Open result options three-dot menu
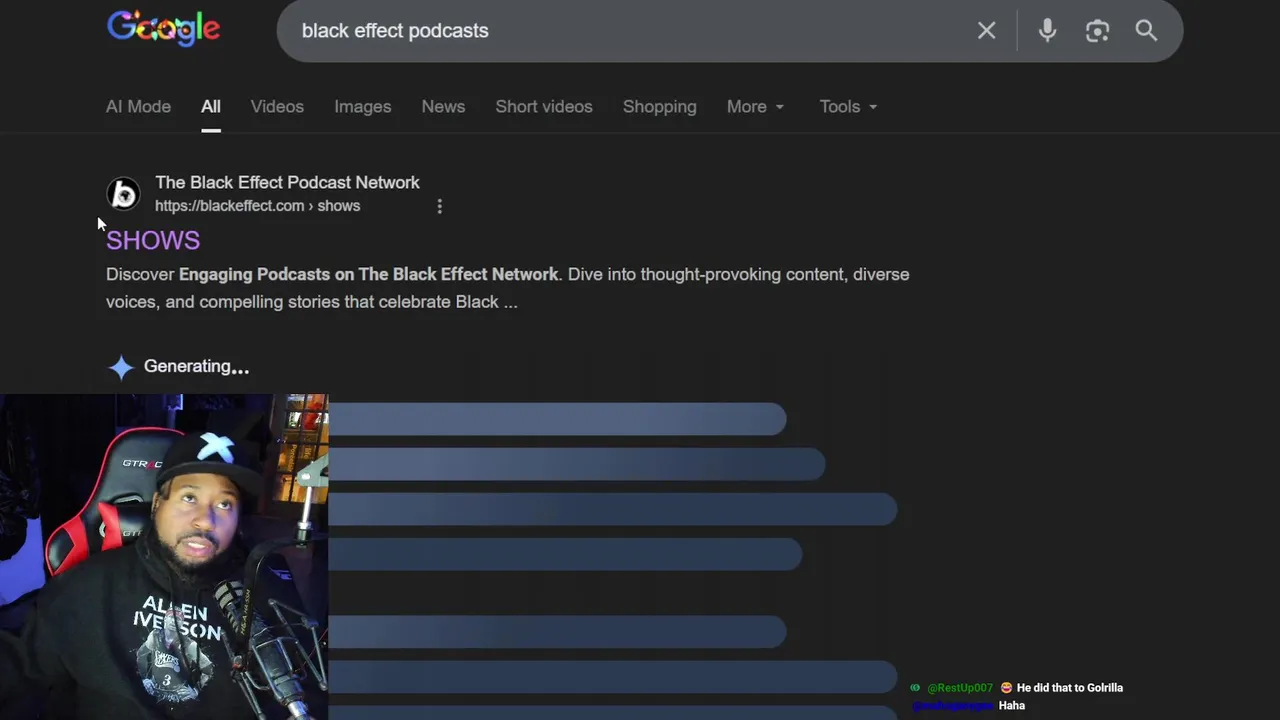This screenshot has width=1280, height=720. 439,206
